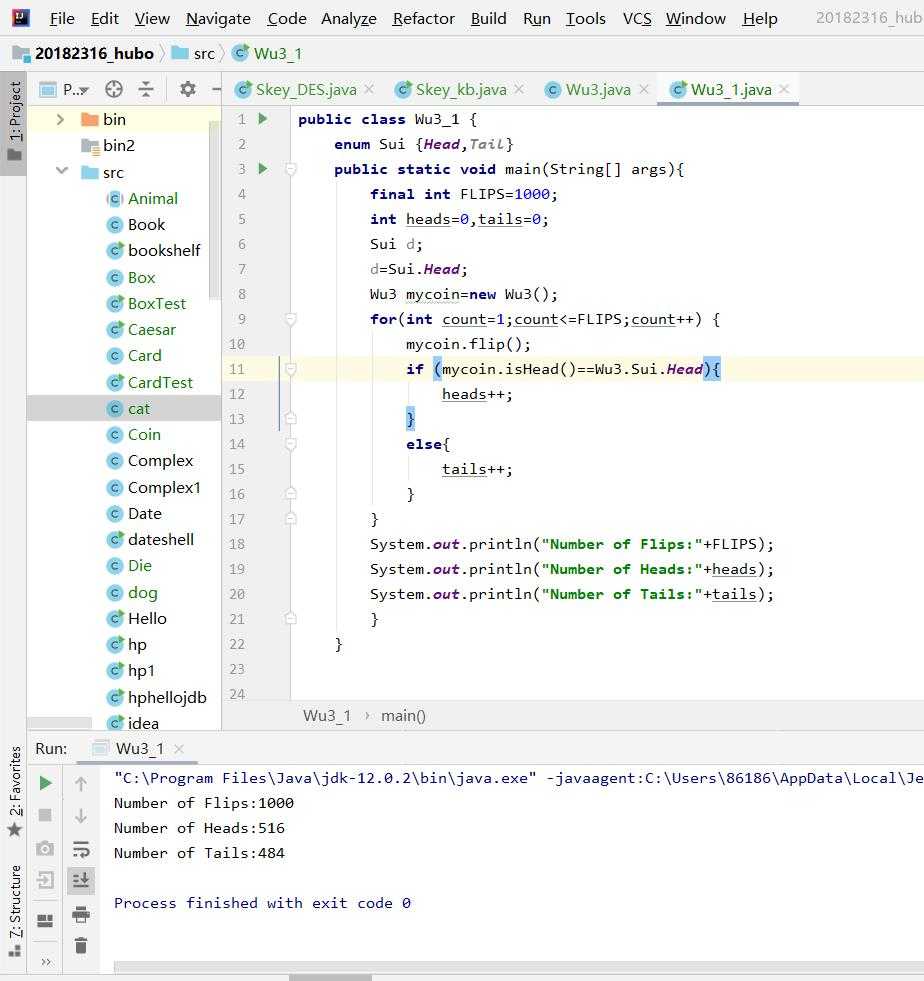Stop the running process
Image resolution: width=924 pixels, height=981 pixels.
[x=45, y=815]
